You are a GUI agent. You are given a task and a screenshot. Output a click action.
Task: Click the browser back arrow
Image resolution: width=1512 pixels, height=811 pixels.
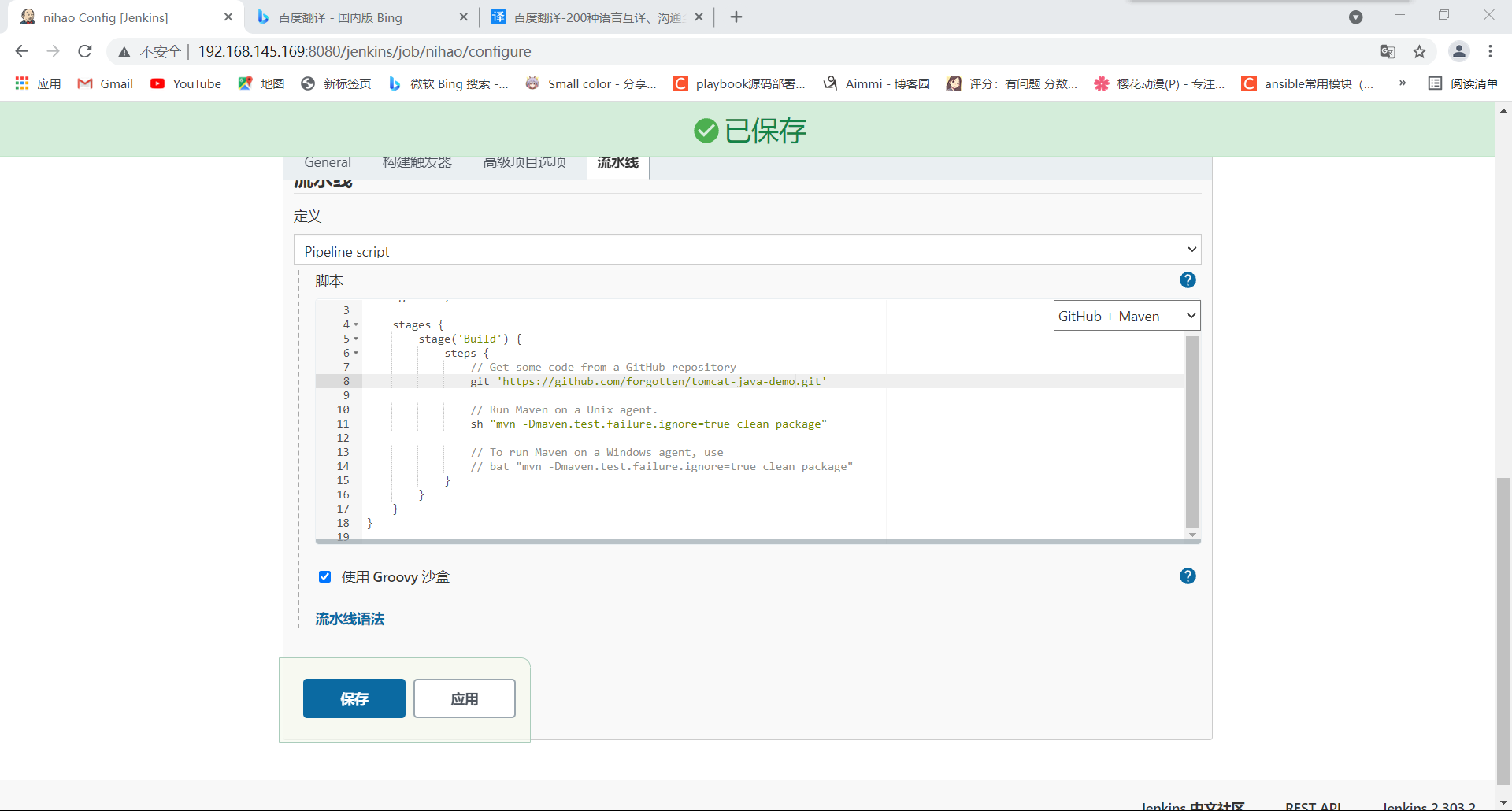point(21,51)
